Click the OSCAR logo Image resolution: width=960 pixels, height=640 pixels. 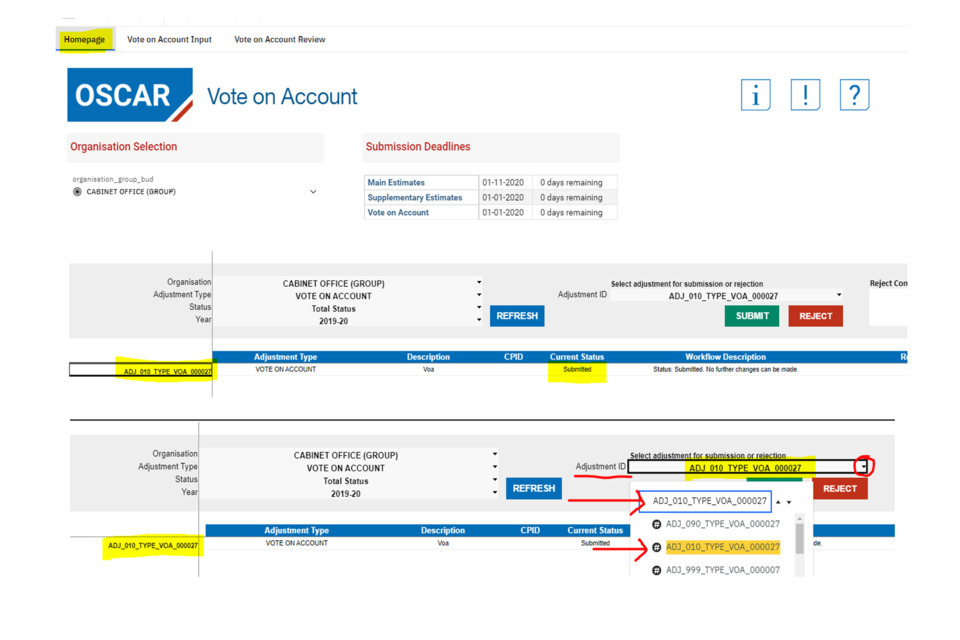point(130,95)
